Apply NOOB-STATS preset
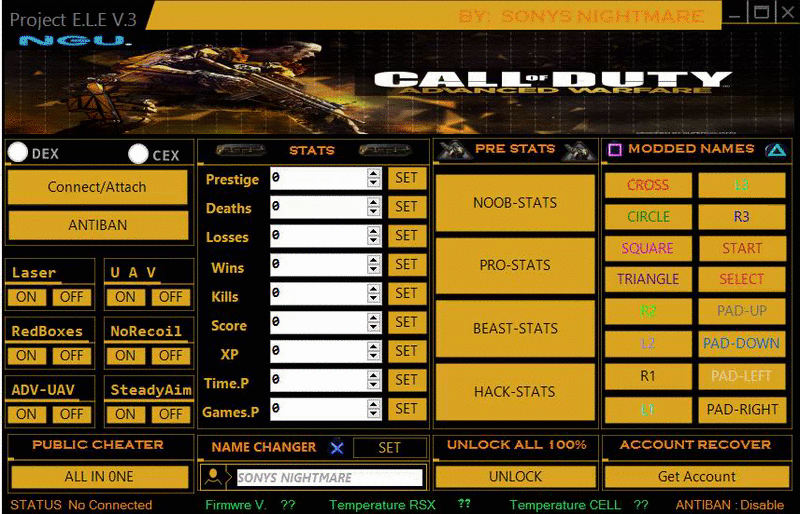 tap(515, 203)
